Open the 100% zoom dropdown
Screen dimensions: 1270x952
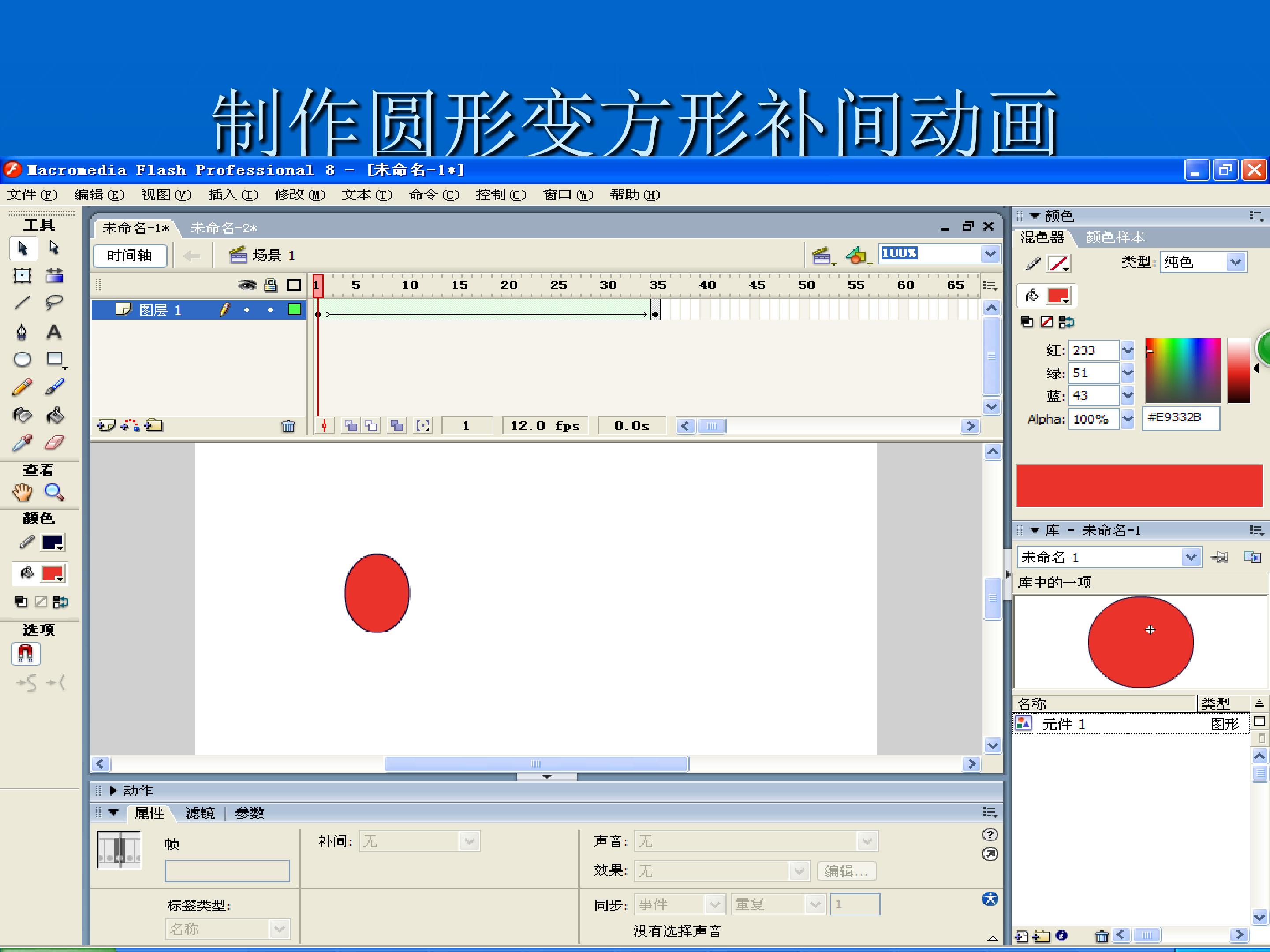point(990,253)
